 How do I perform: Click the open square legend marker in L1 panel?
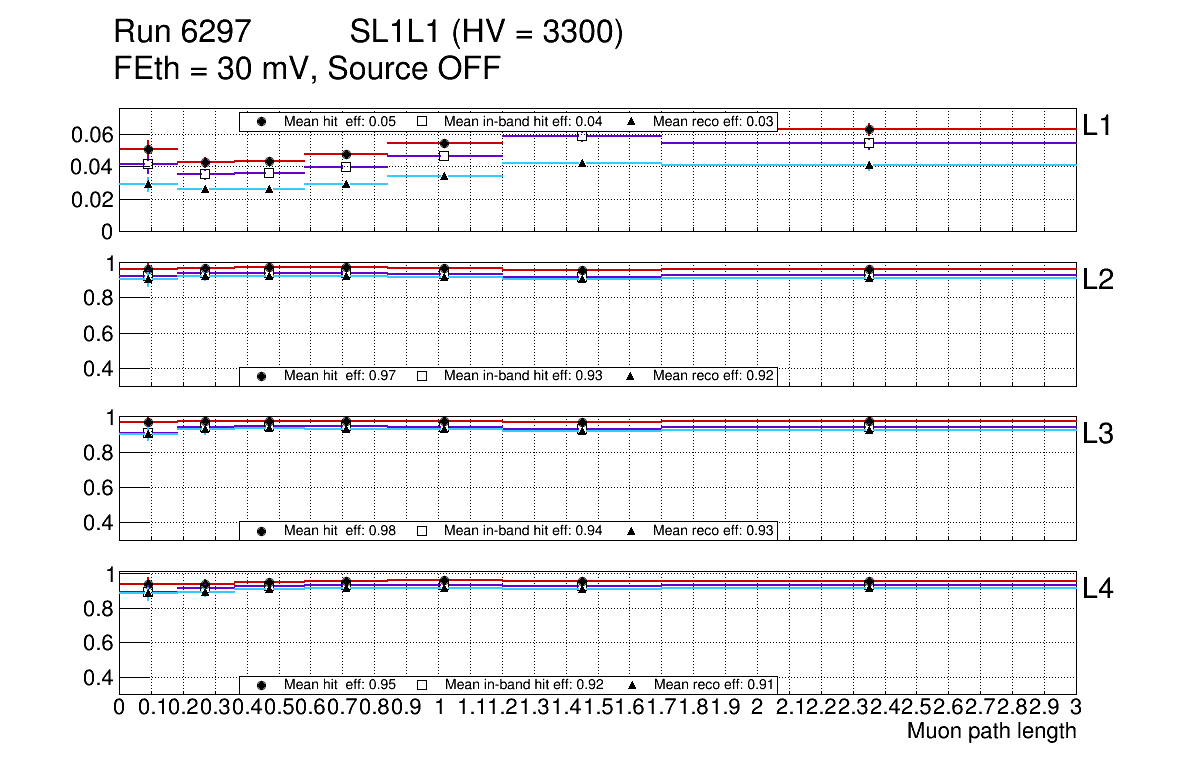point(422,121)
